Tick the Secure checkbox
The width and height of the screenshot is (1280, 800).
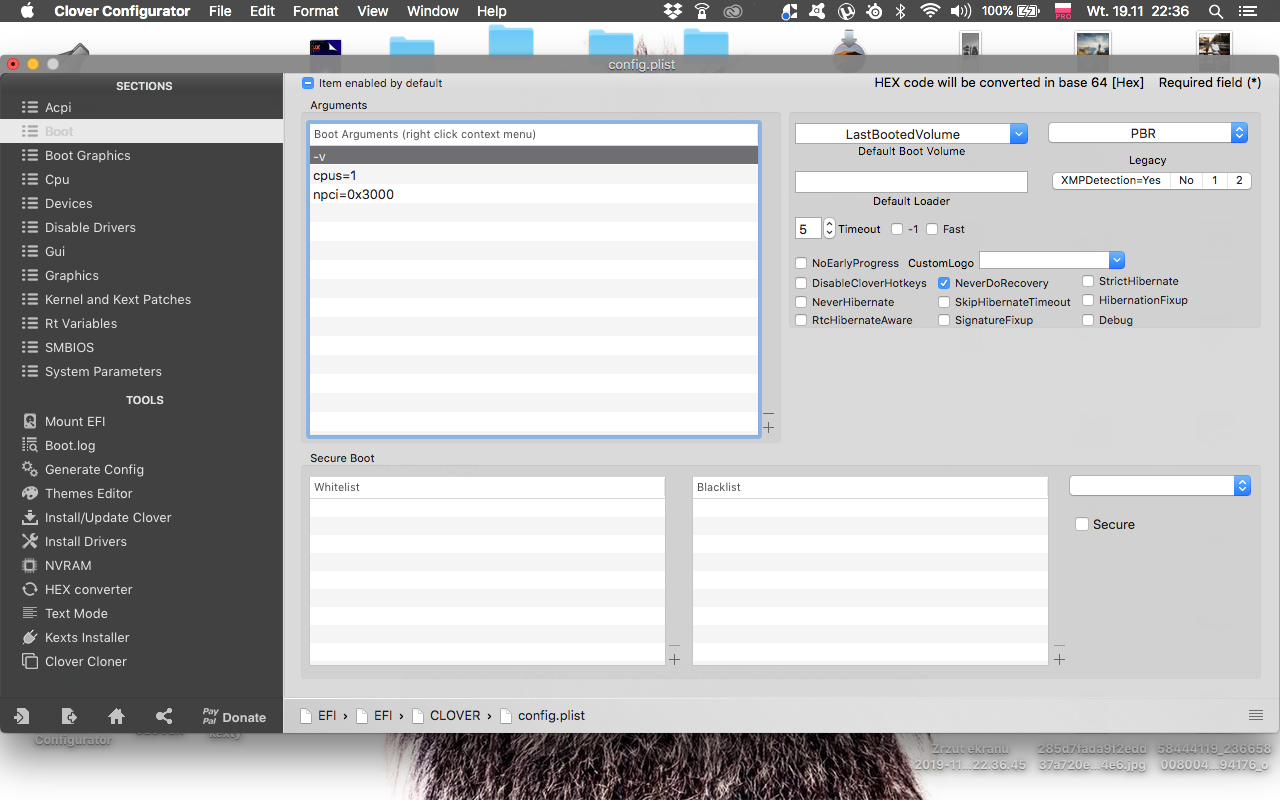(1081, 524)
